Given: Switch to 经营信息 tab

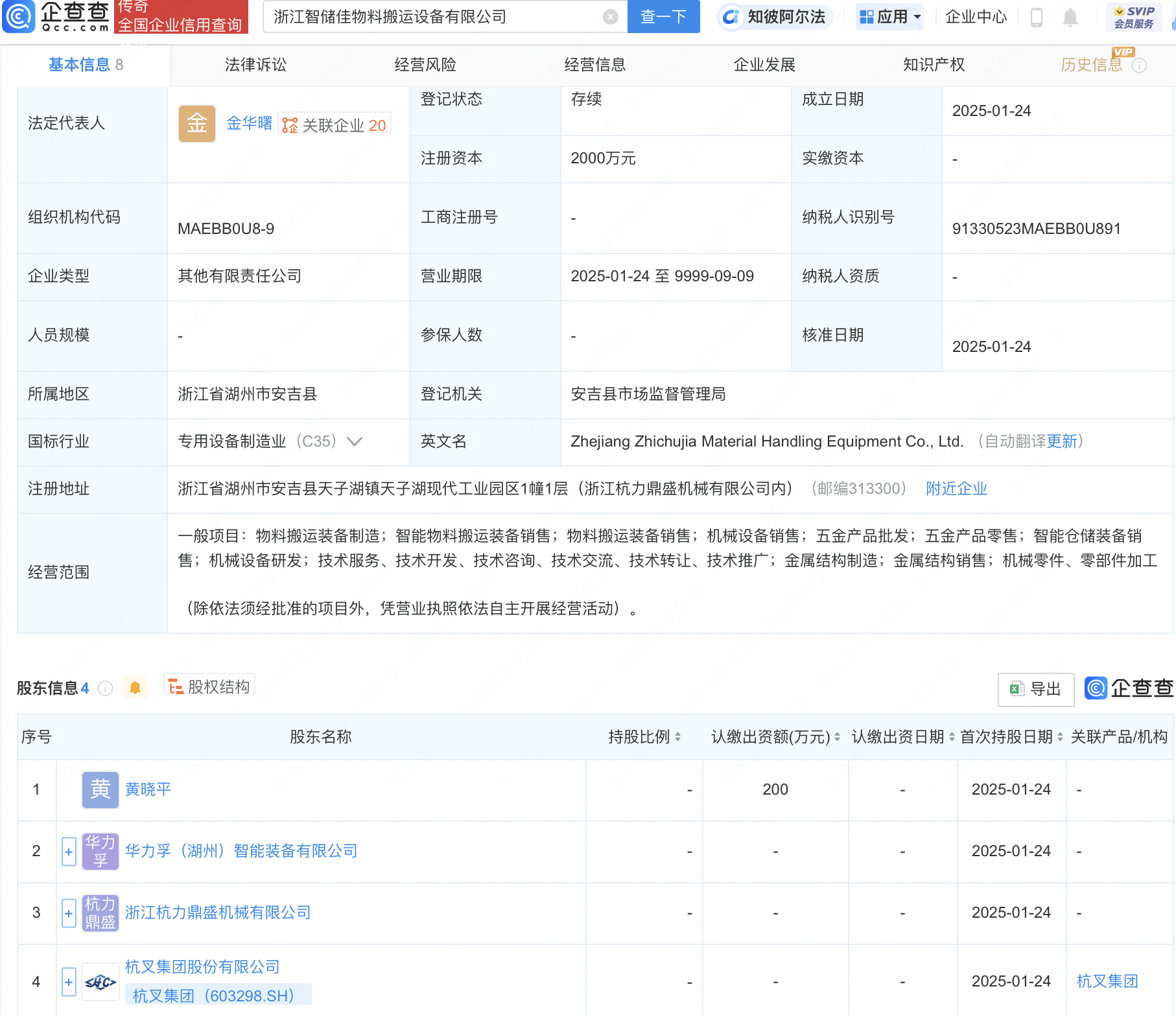Looking at the screenshot, I should [595, 65].
